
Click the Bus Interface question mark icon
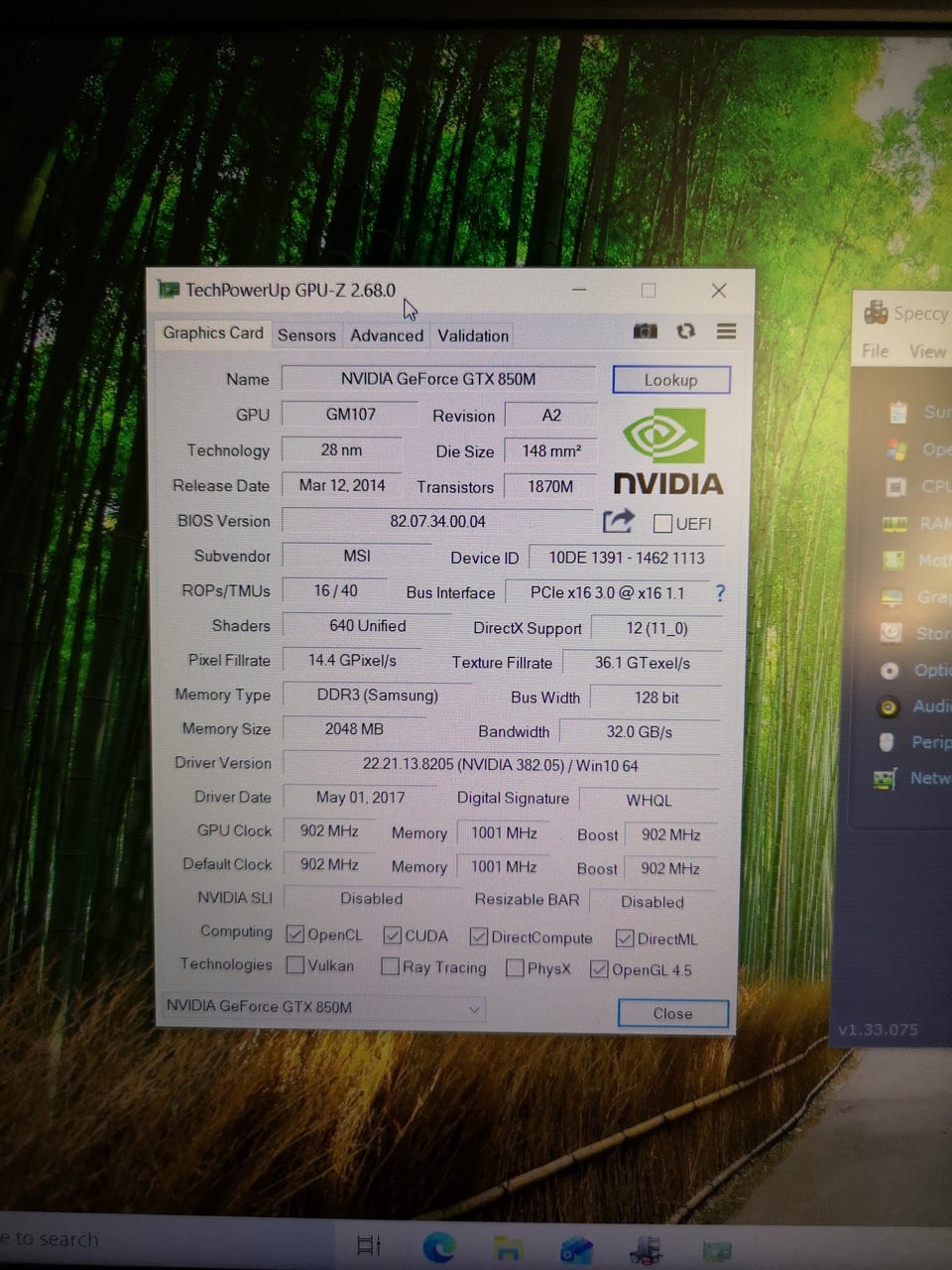[720, 592]
